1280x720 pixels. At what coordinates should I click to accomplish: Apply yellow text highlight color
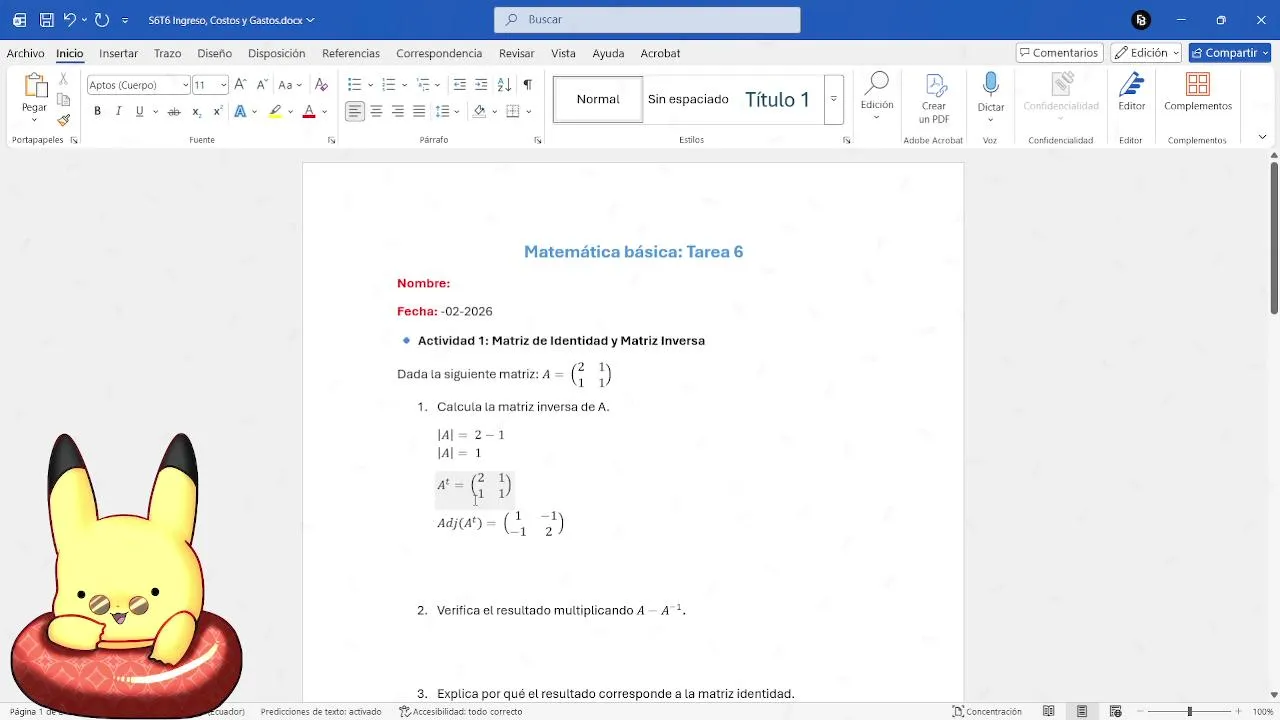point(275,112)
